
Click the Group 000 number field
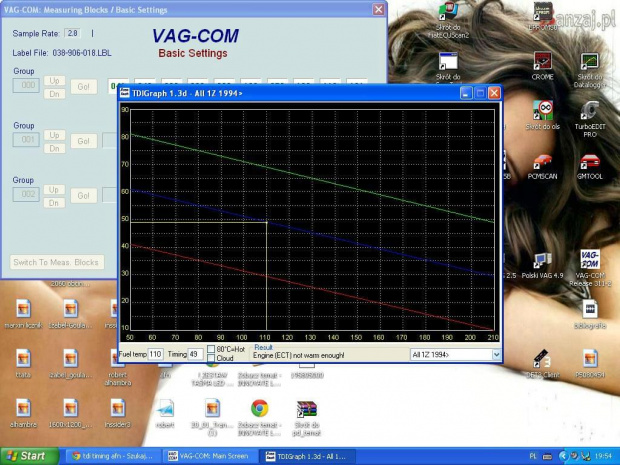tap(26, 85)
